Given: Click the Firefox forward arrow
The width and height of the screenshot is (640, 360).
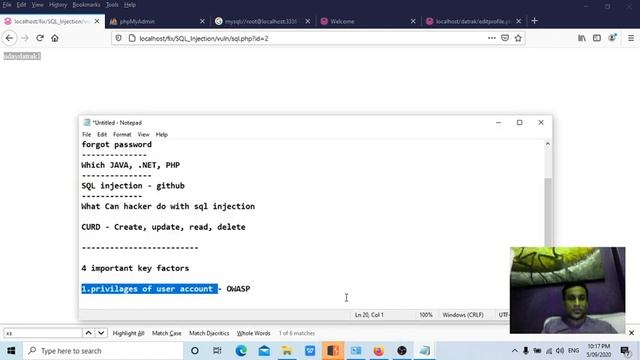Looking at the screenshot, I should coord(25,38).
